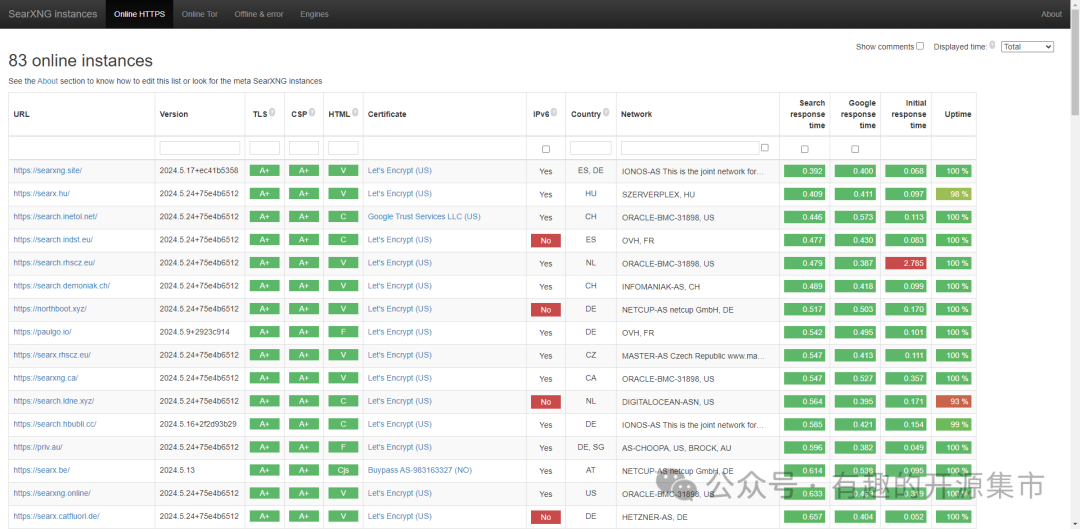Image resolution: width=1080 pixels, height=529 pixels.
Task: Enable the Show comments checkbox
Action: coord(920,46)
